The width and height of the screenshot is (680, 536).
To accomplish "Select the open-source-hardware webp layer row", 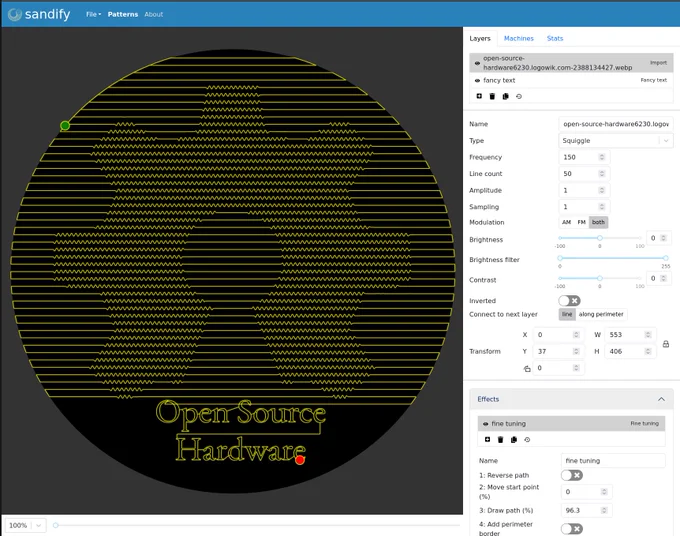I will point(572,63).
